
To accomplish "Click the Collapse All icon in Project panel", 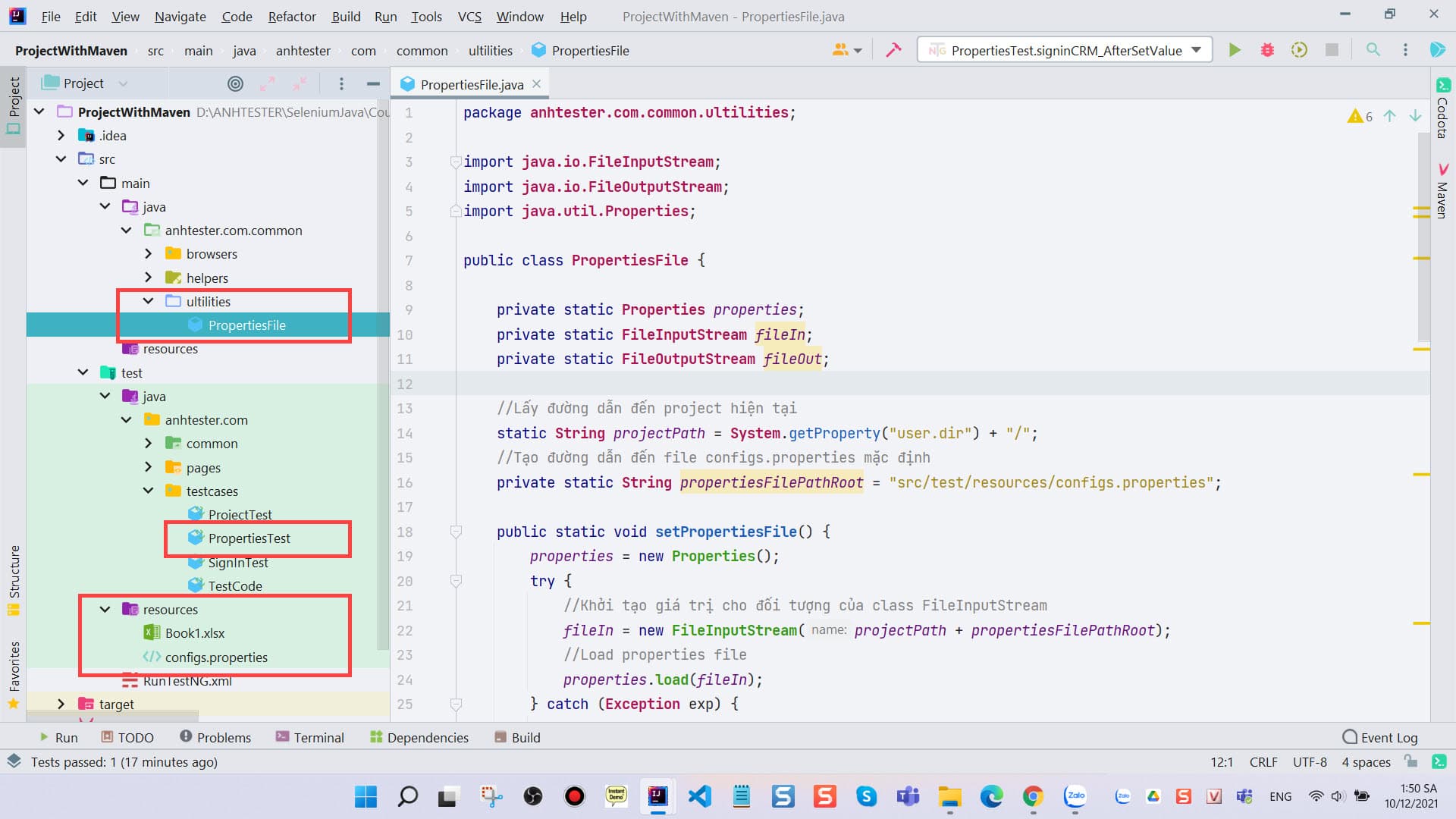I will pyautogui.click(x=300, y=83).
